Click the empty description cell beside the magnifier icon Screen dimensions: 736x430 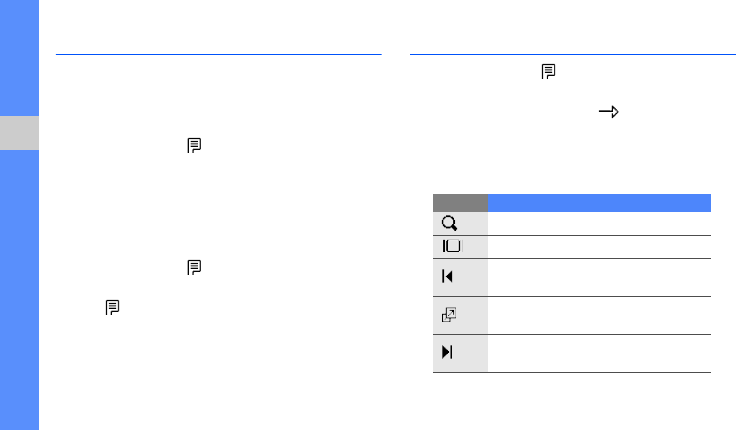599,223
